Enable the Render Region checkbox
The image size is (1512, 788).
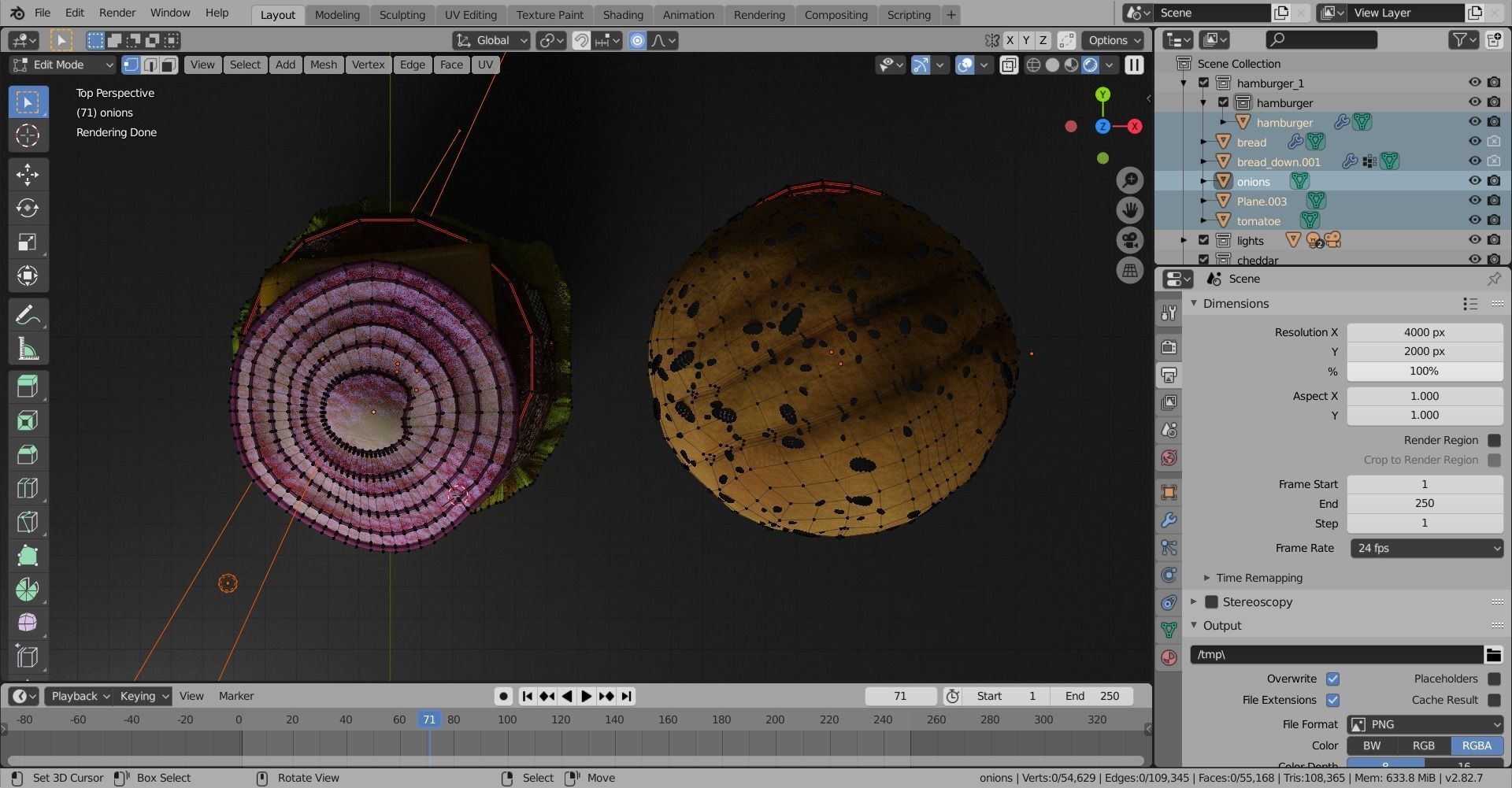[1494, 440]
